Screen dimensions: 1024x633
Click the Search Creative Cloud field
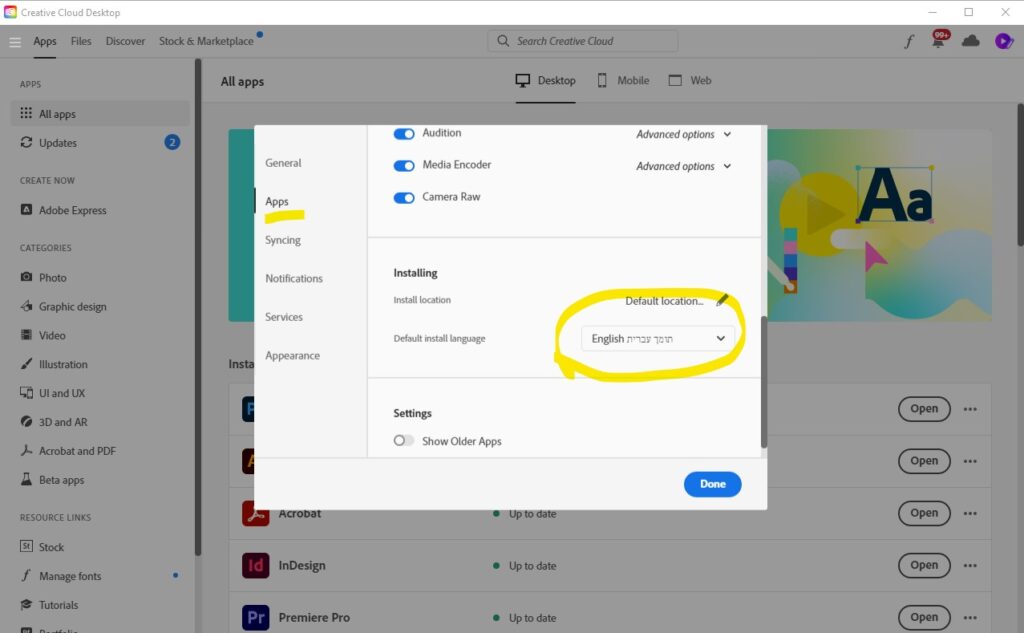583,41
